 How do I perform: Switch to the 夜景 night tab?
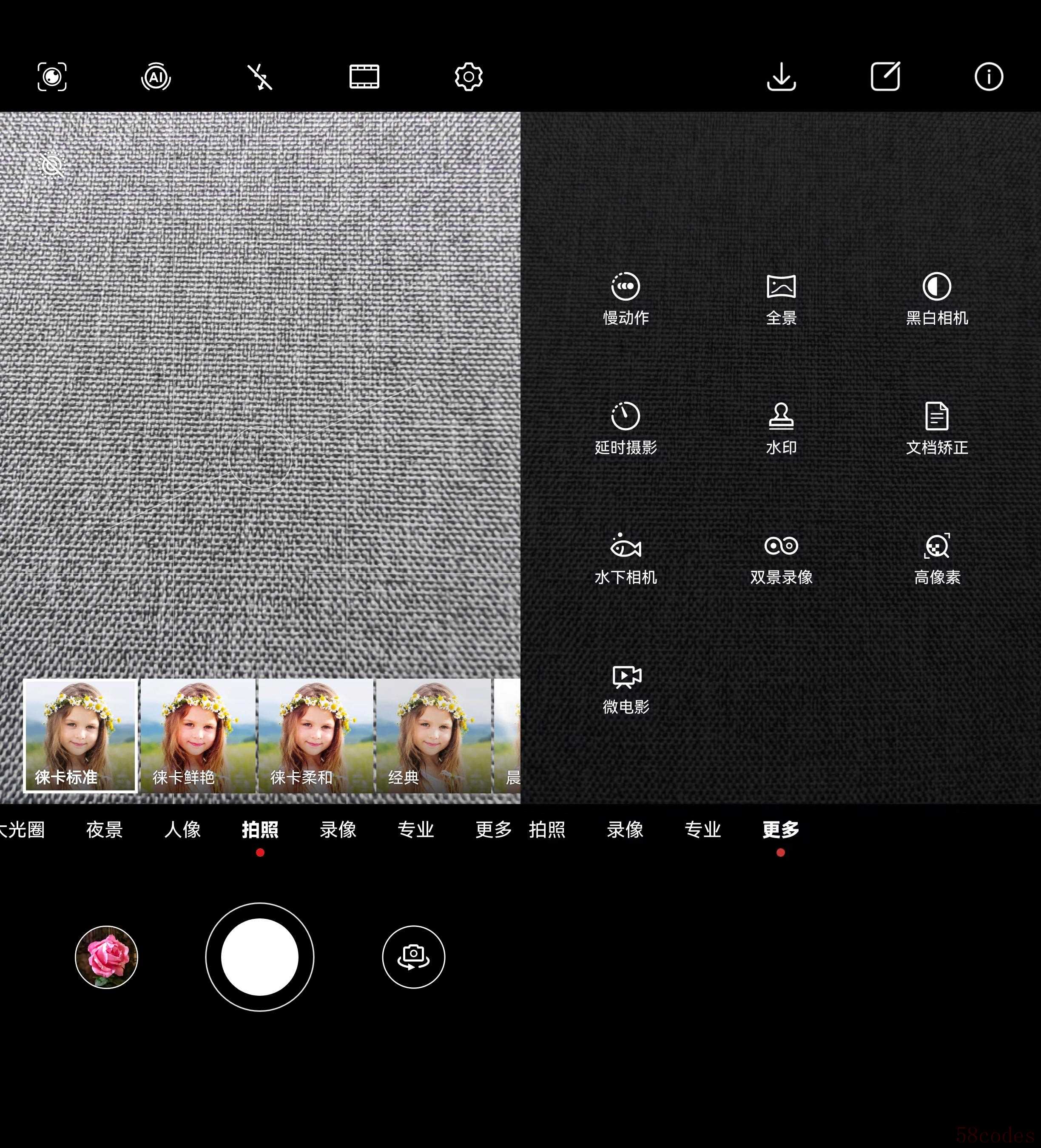point(104,829)
